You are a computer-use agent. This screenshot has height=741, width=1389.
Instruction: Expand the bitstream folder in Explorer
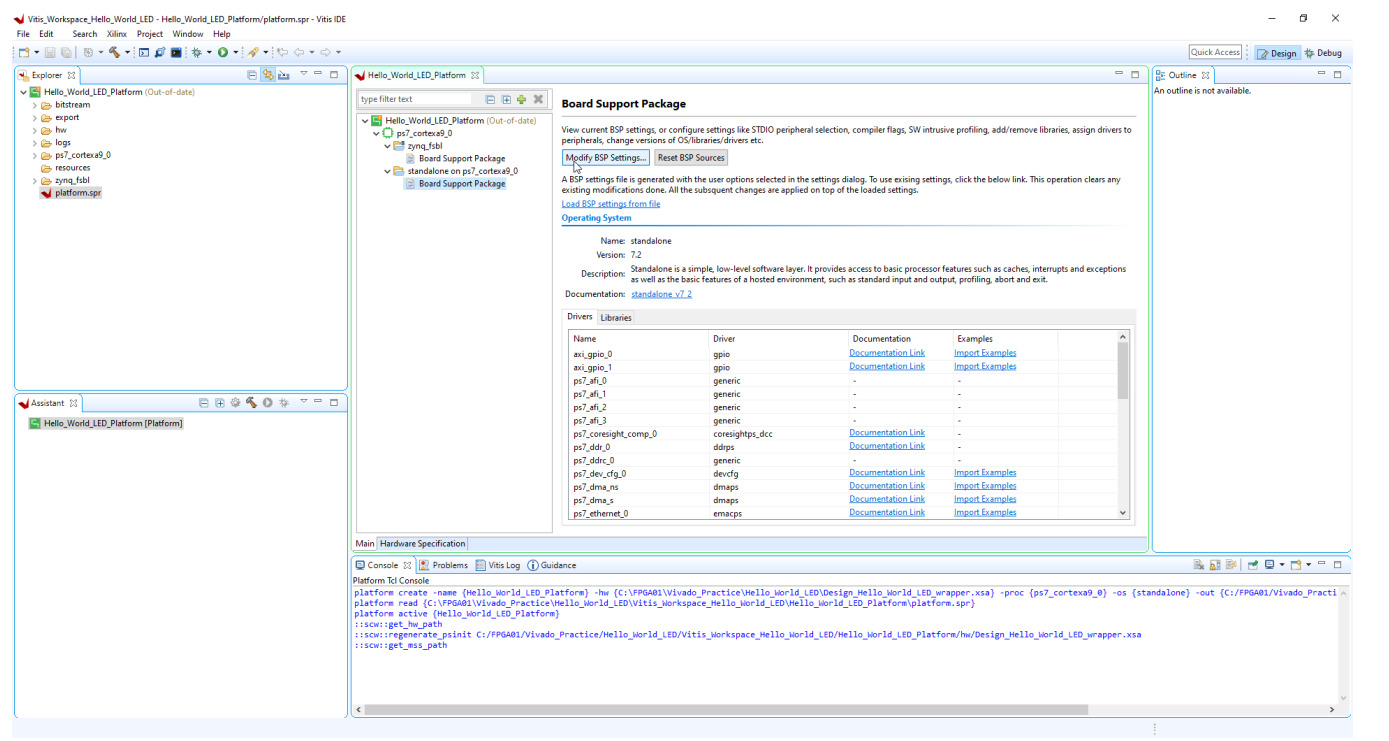[35, 105]
